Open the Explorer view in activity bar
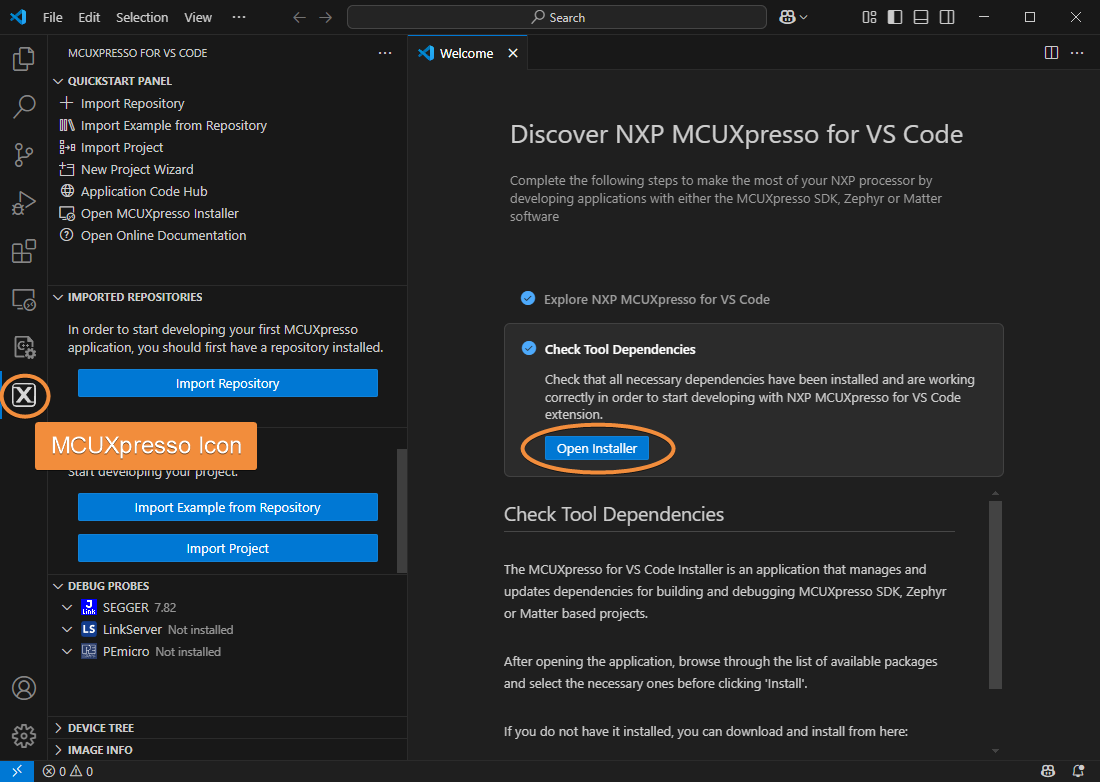The height and width of the screenshot is (782, 1100). pyautogui.click(x=23, y=59)
